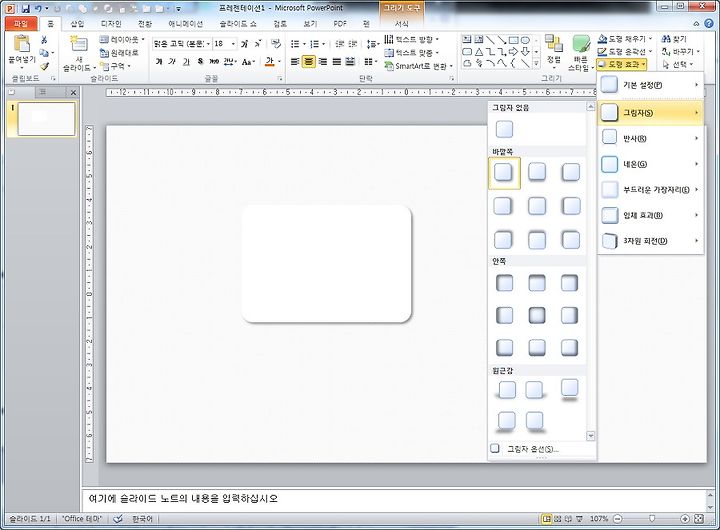Convert text with SmartArt로 변환
The image size is (720, 530).
click(418, 66)
